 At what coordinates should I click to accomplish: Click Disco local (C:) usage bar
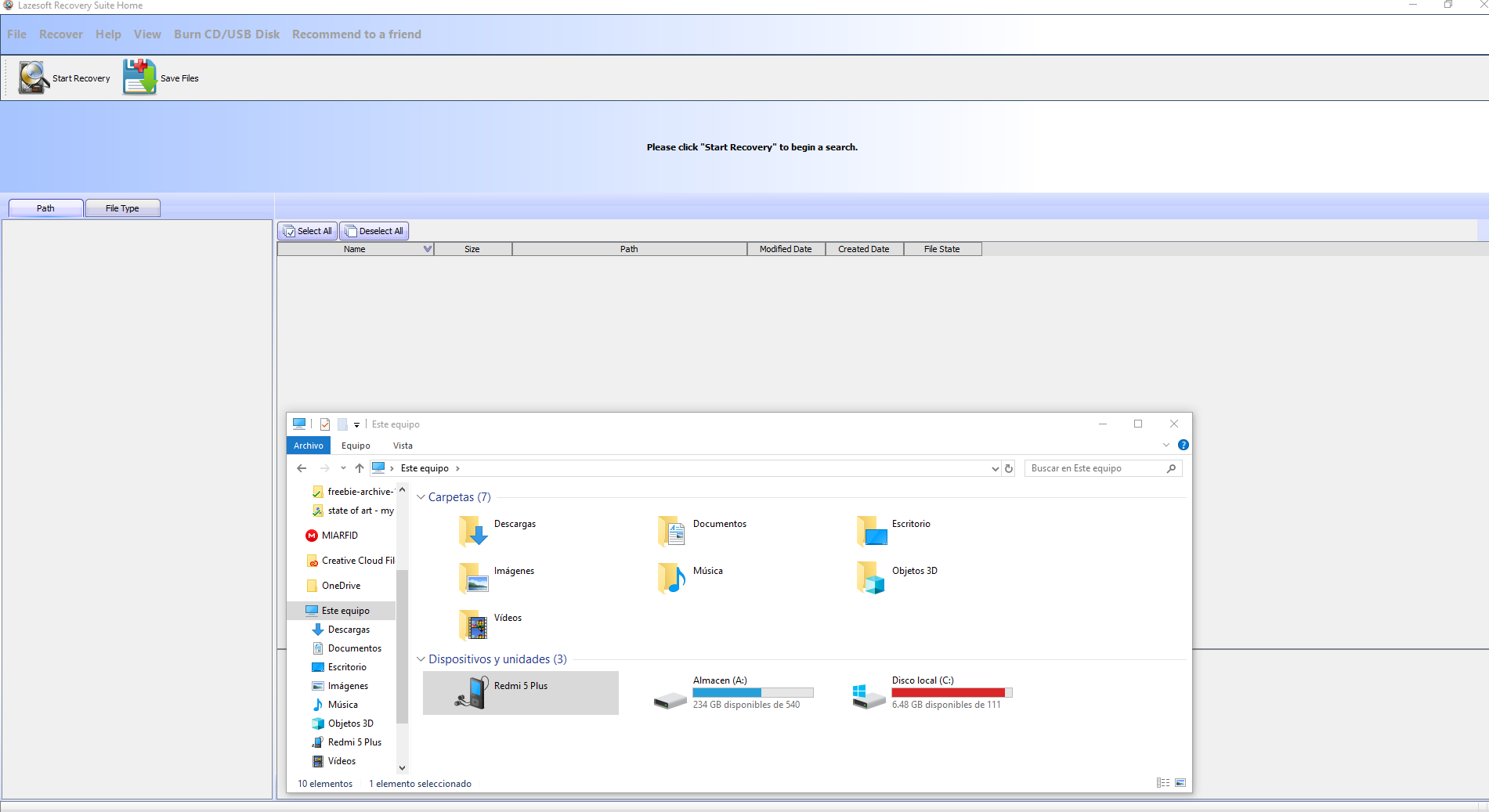(952, 692)
